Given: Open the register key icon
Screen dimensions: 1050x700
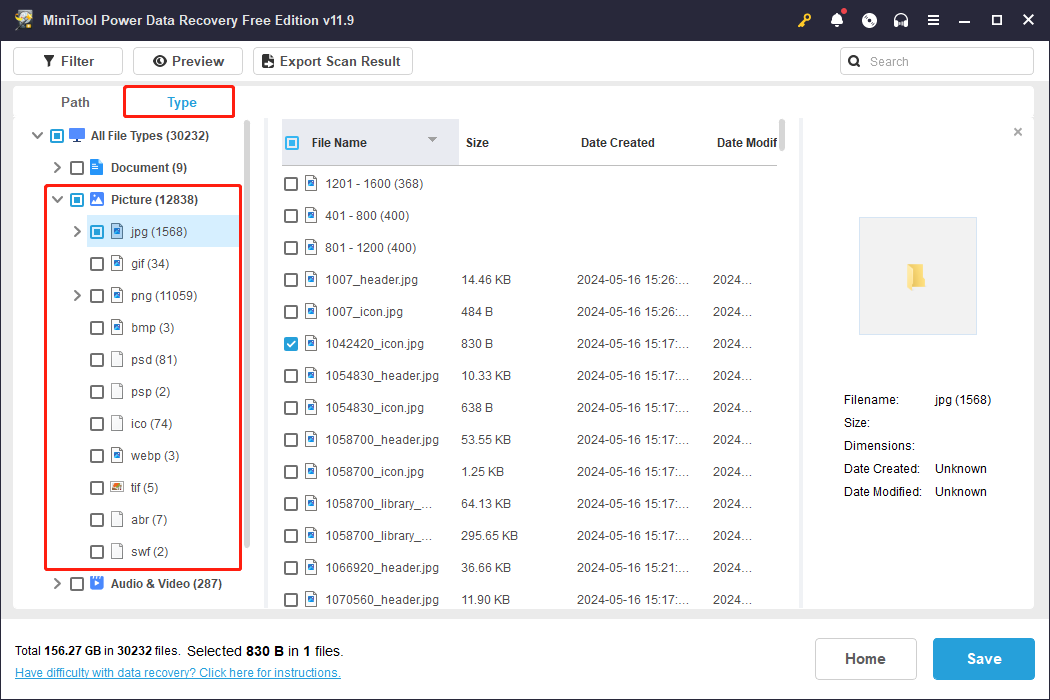Looking at the screenshot, I should coord(804,20).
